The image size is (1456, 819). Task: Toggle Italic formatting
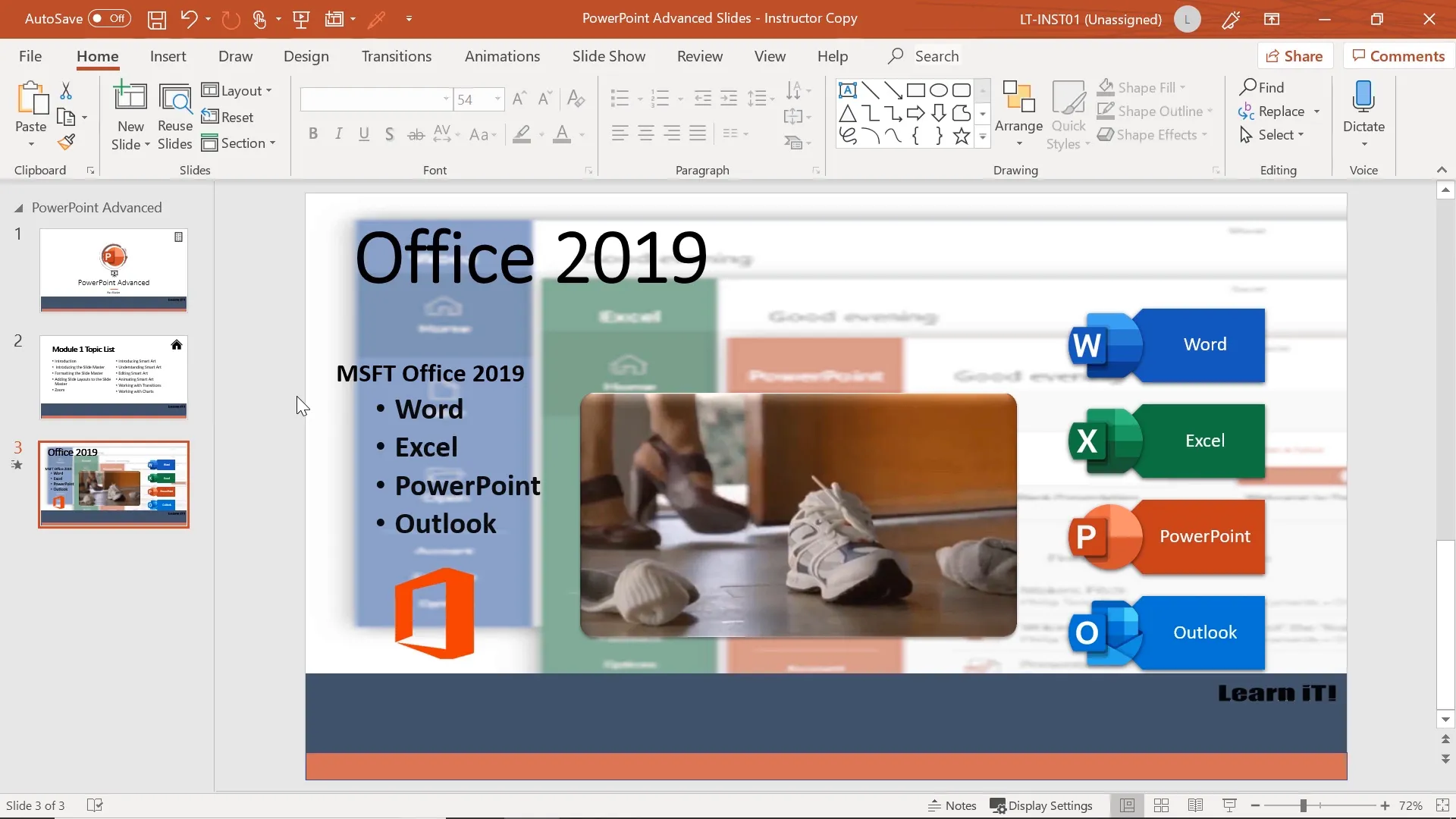338,134
